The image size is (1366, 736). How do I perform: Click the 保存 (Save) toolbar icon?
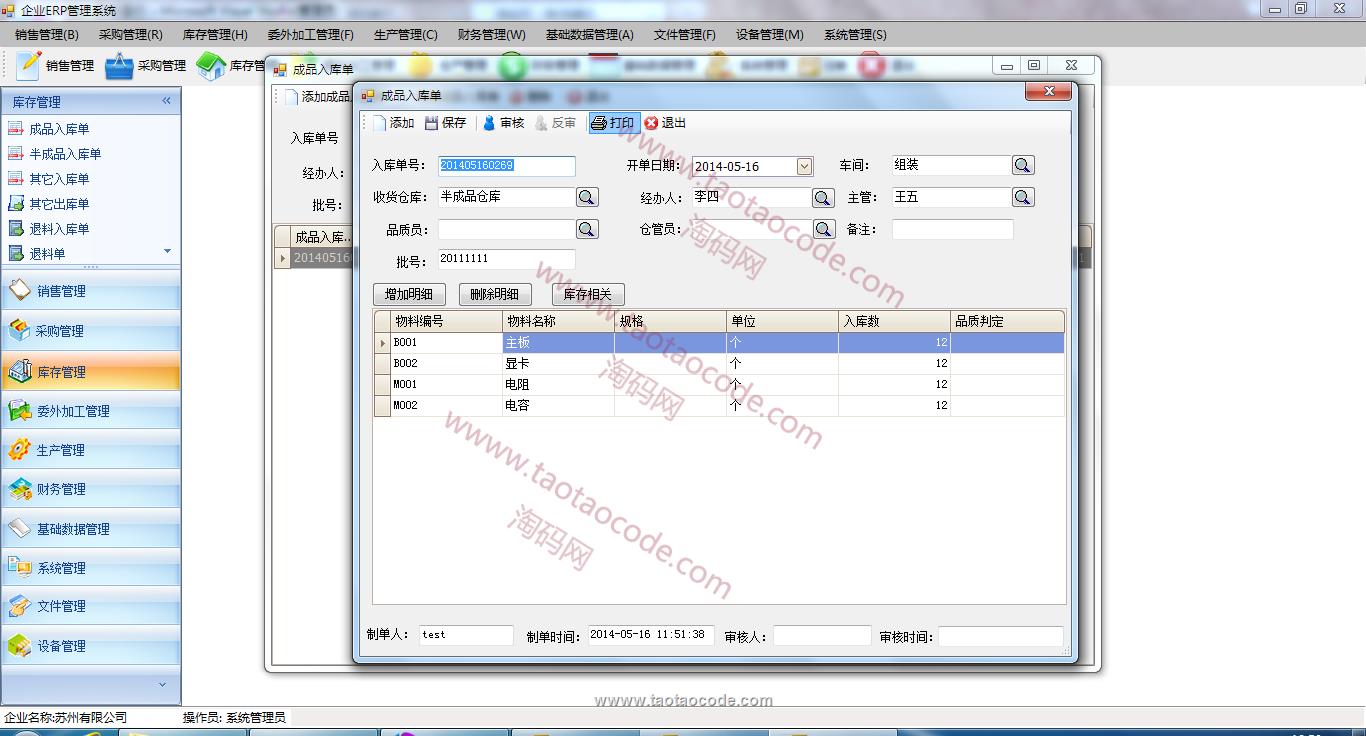(445, 123)
